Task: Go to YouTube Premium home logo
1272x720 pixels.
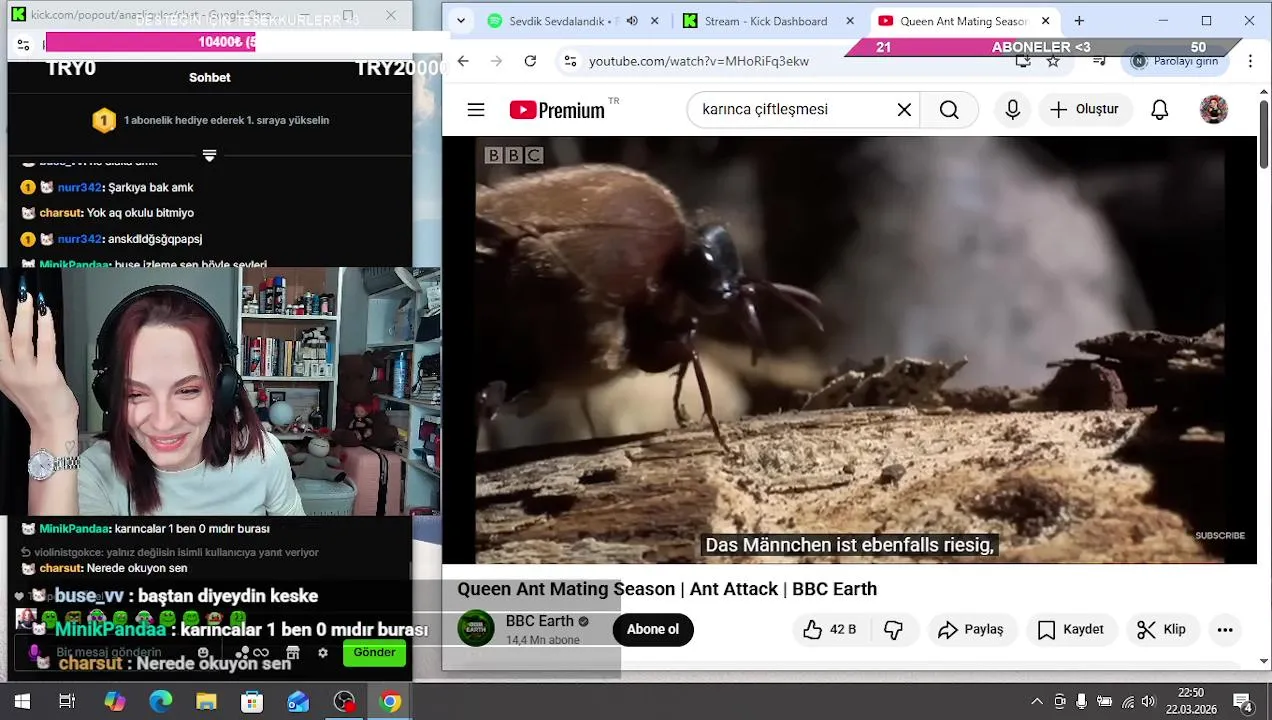Action: pos(558,110)
